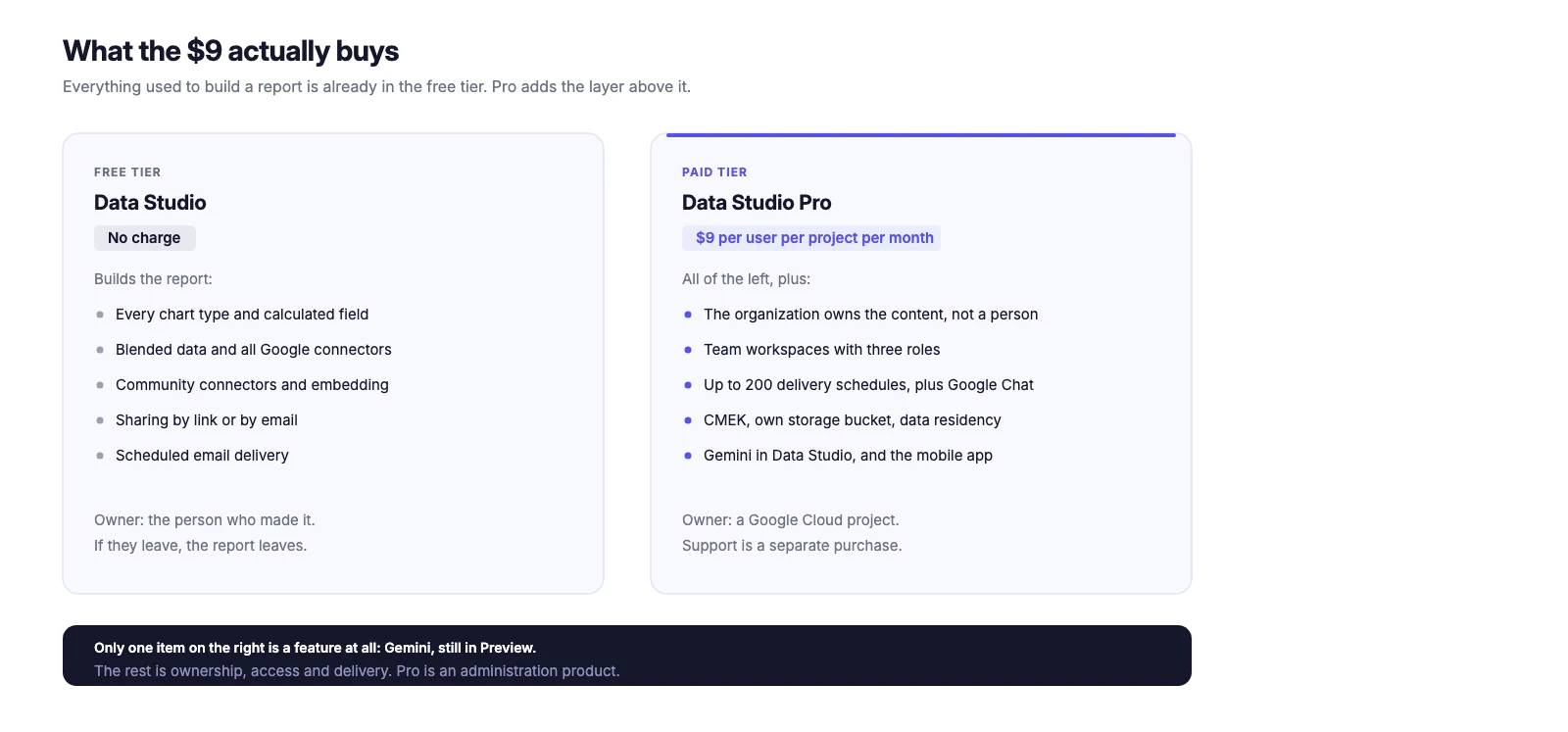This screenshot has width=1568, height=732.
Task: Select "CMEK, own storage bucket, data residency"
Action: 853,420
